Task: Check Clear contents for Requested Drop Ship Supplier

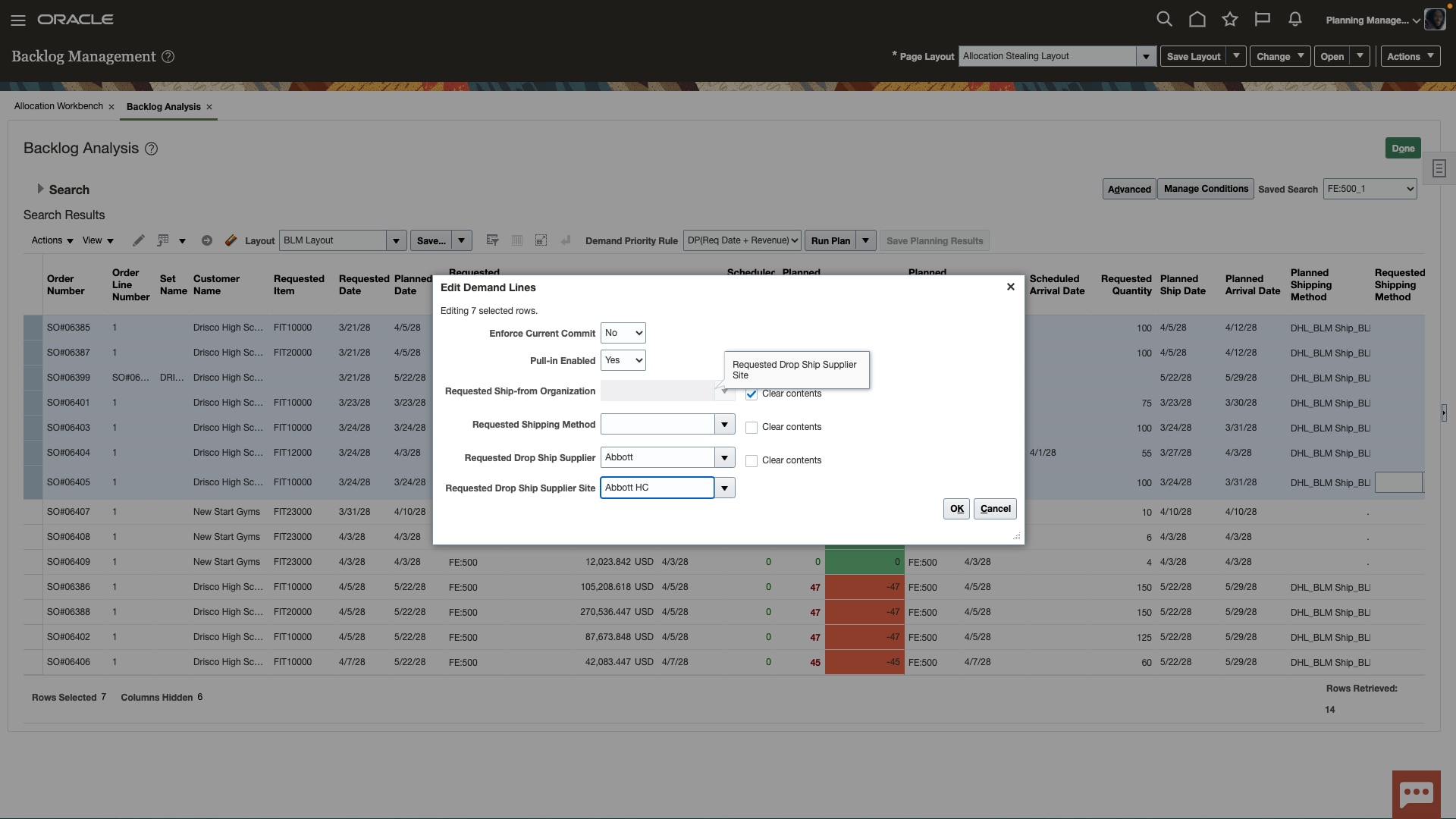Action: click(752, 461)
